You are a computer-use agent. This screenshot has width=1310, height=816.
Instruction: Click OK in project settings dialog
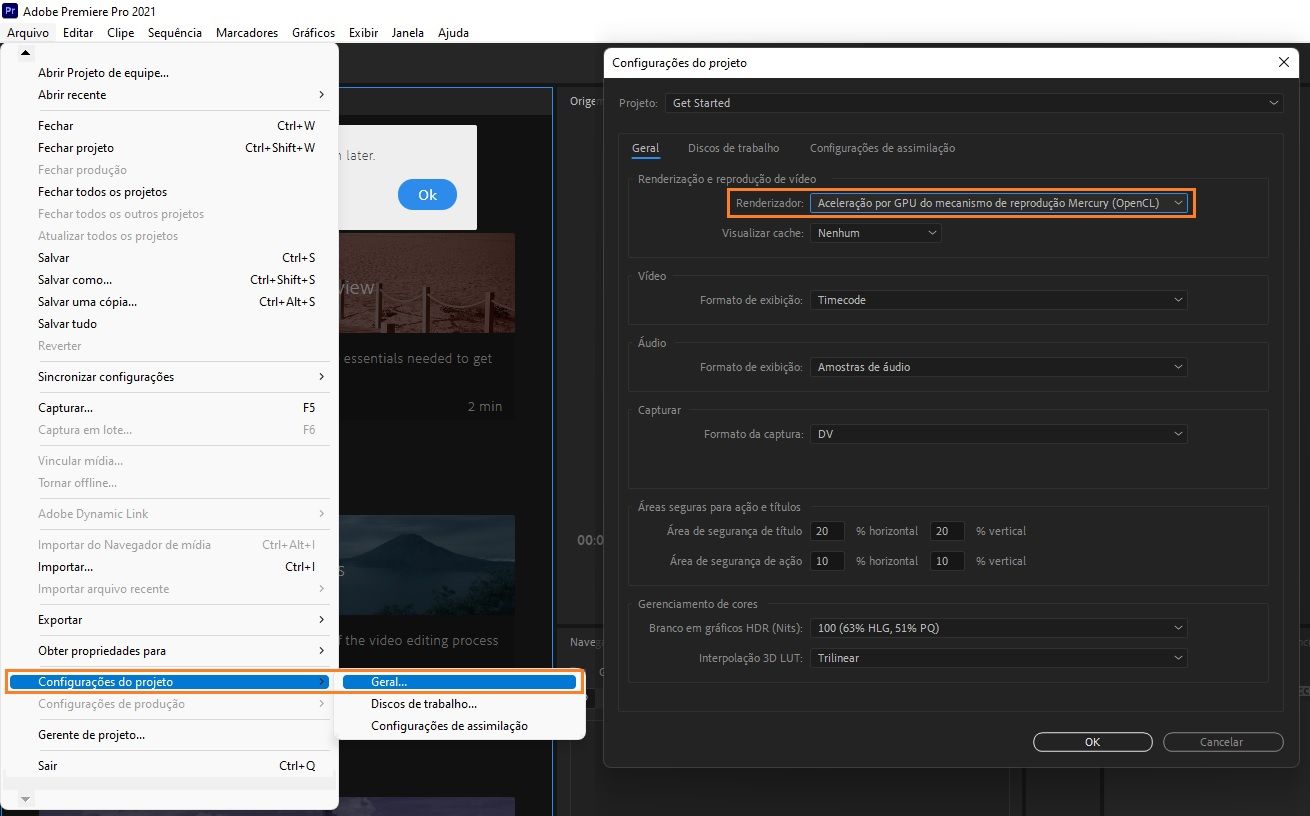coord(1092,742)
